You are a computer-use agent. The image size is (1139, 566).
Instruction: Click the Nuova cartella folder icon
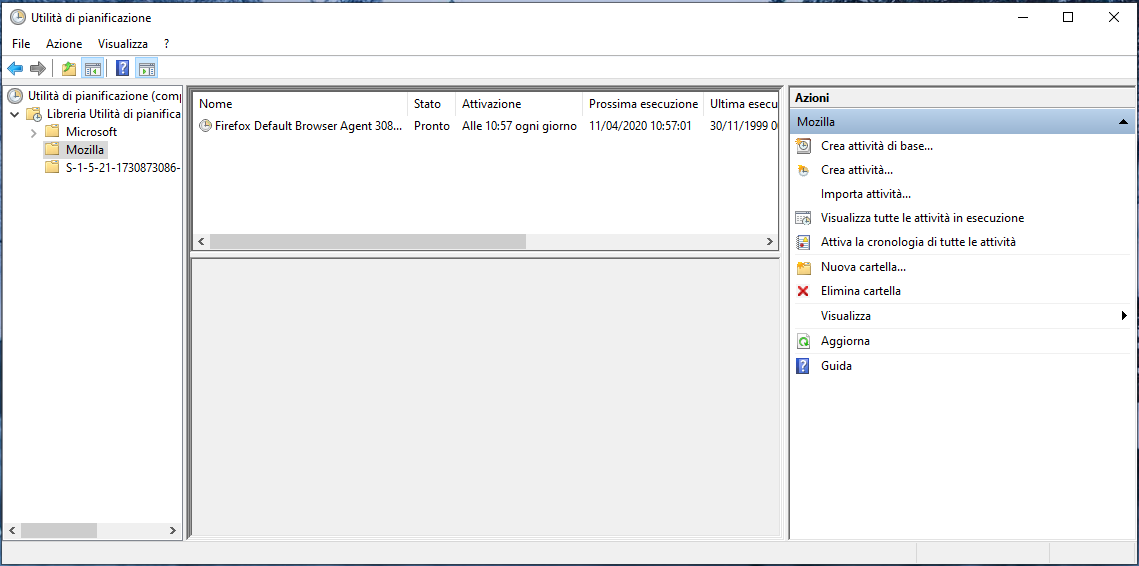click(803, 267)
